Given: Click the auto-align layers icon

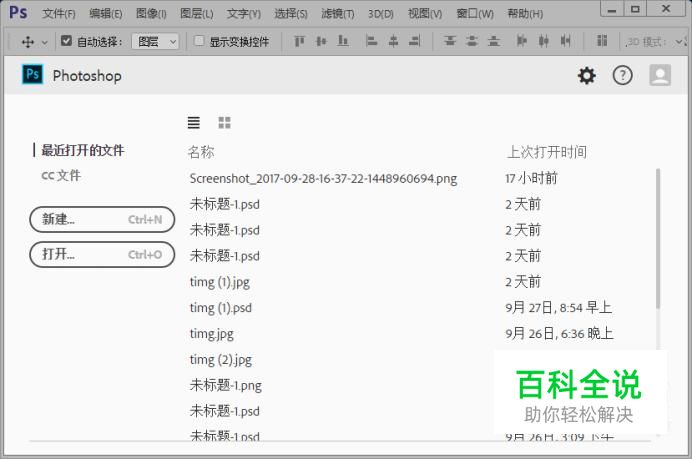Looking at the screenshot, I should point(602,41).
